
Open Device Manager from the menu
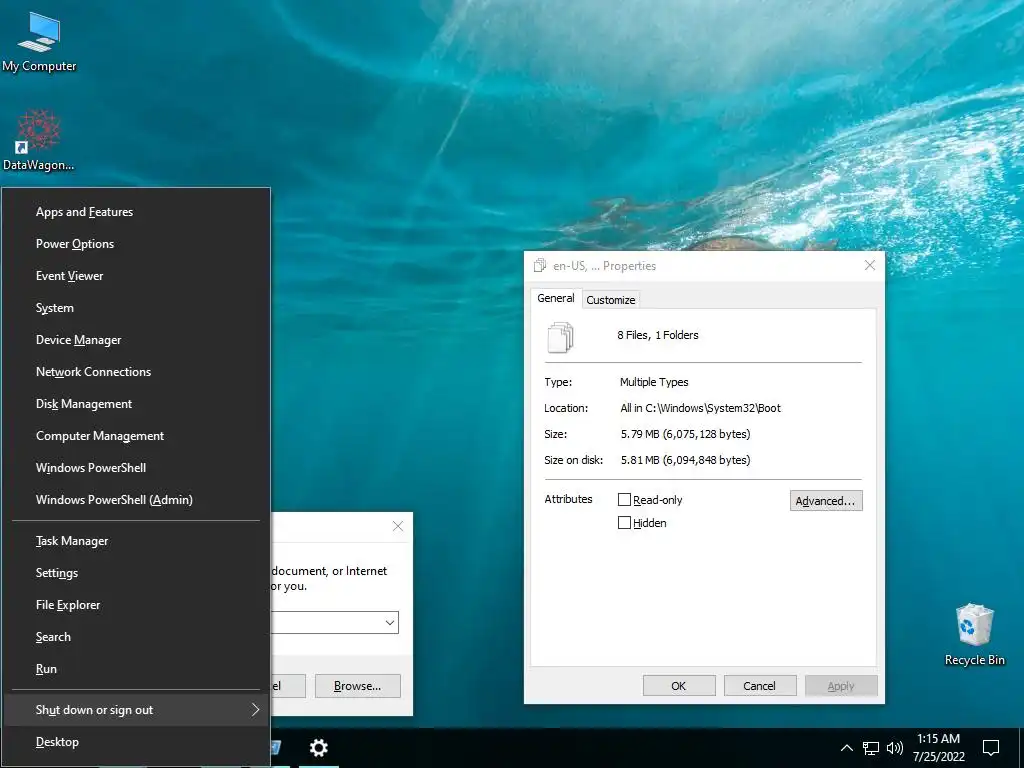136,340
